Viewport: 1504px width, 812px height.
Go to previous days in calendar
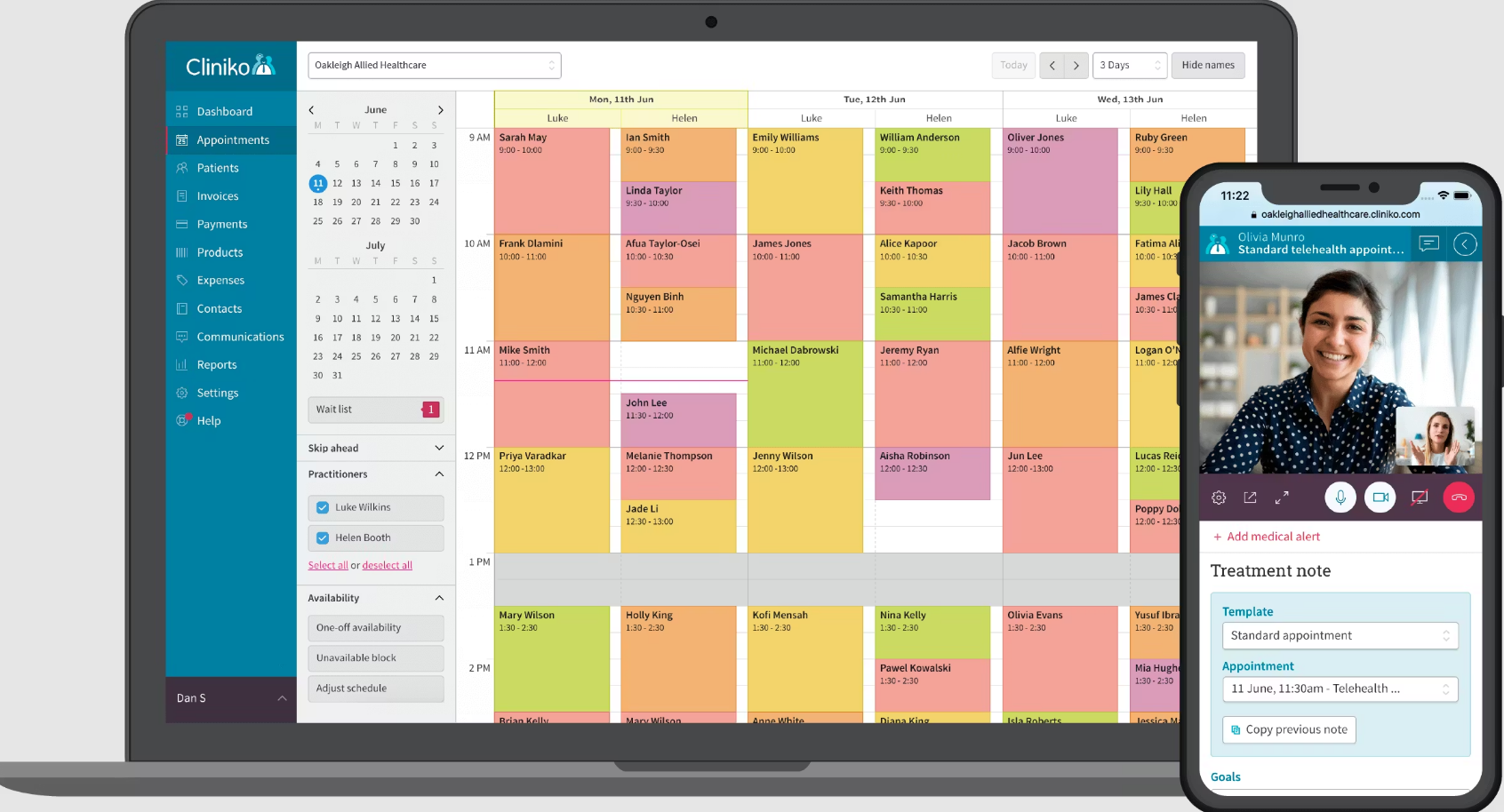1052,65
